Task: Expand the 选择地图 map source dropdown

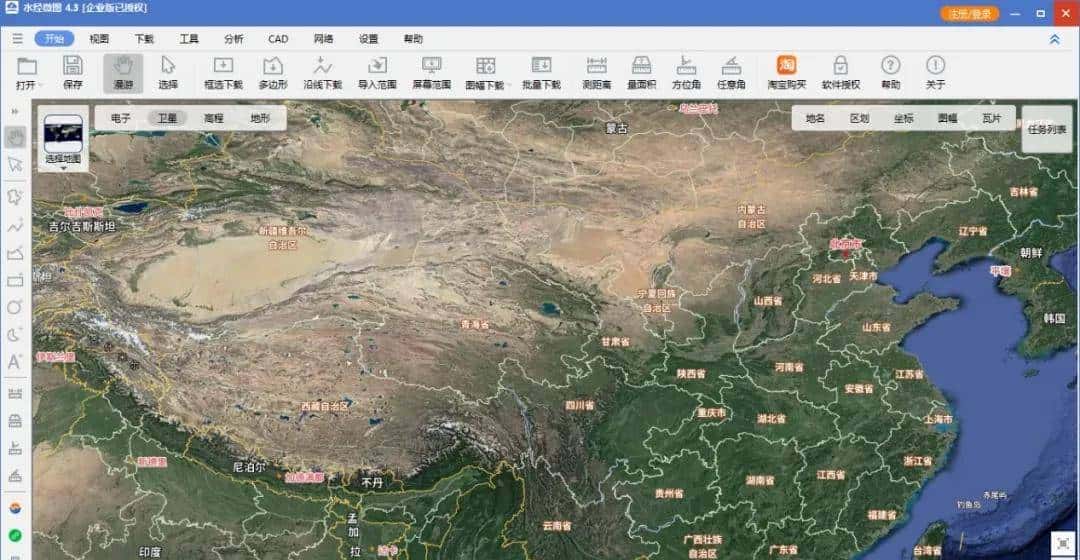Action: click(x=63, y=168)
